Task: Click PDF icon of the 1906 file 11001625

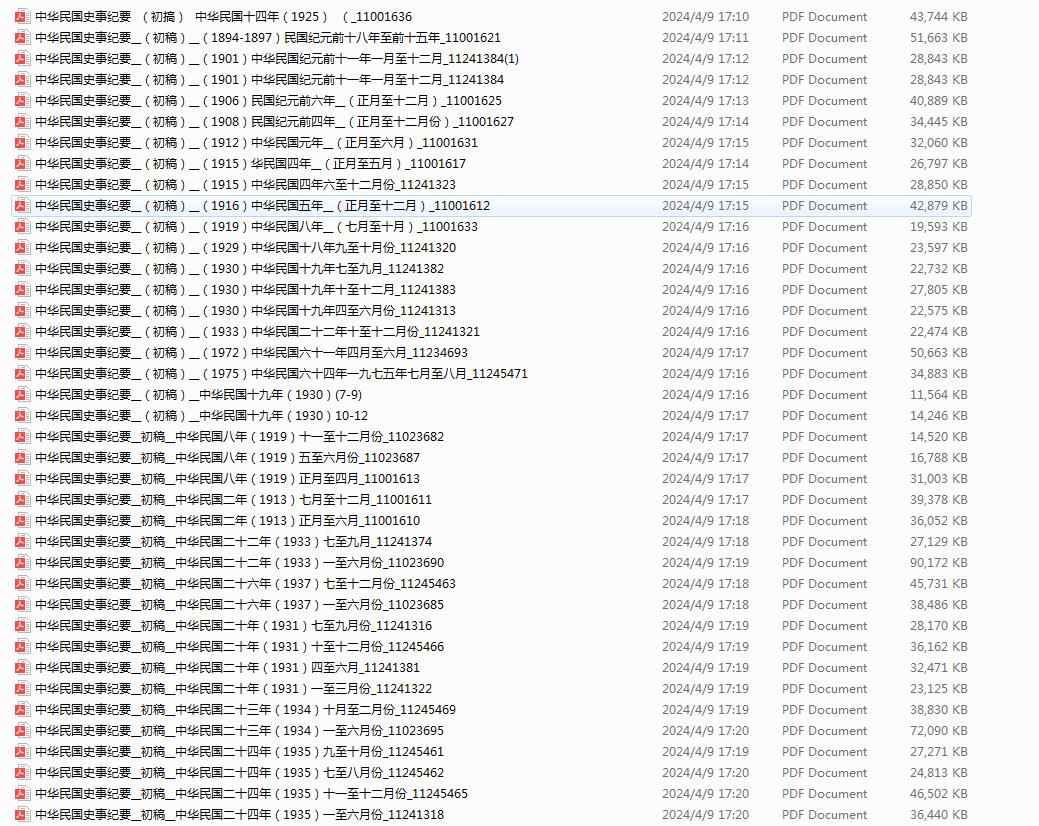Action: coord(21,101)
